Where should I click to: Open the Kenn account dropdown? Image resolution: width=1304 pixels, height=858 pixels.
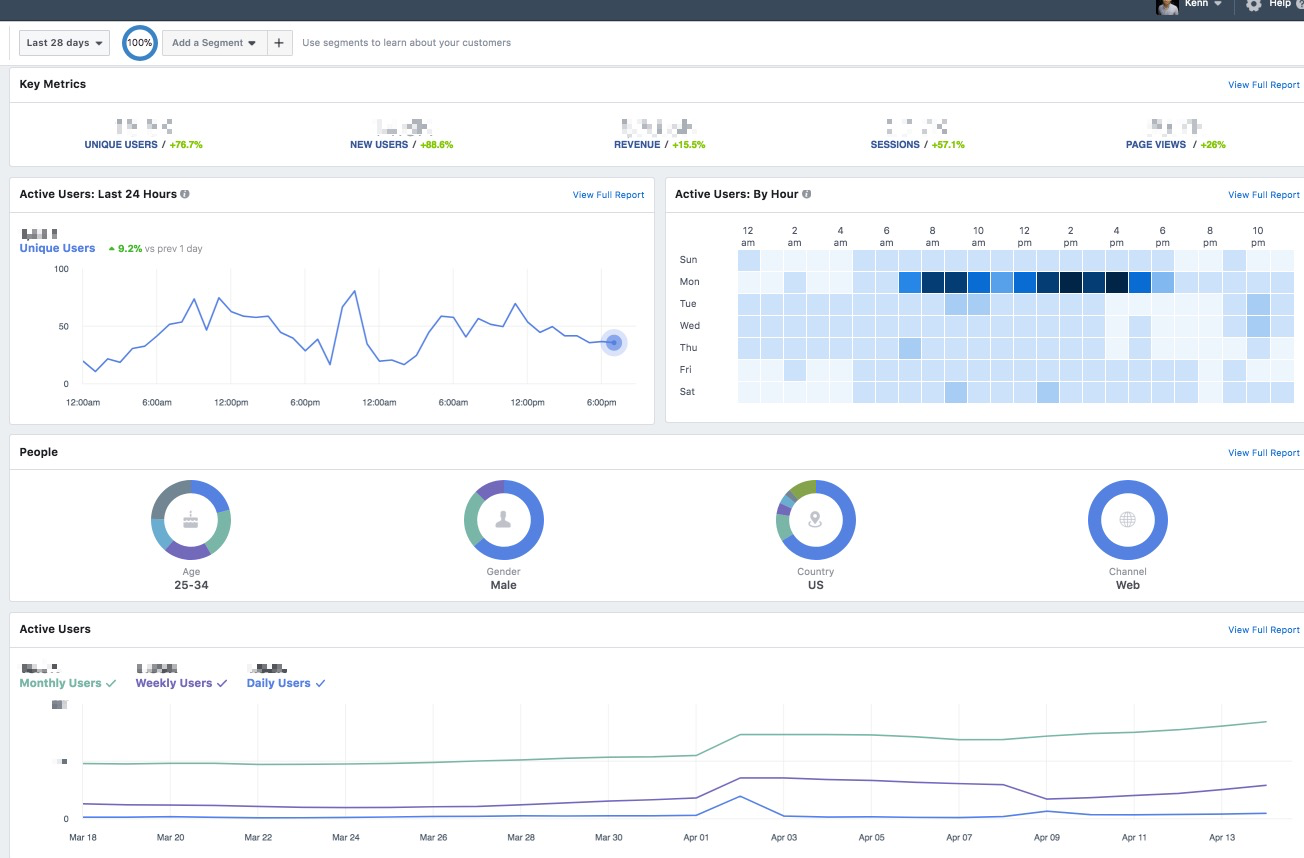1196,3
